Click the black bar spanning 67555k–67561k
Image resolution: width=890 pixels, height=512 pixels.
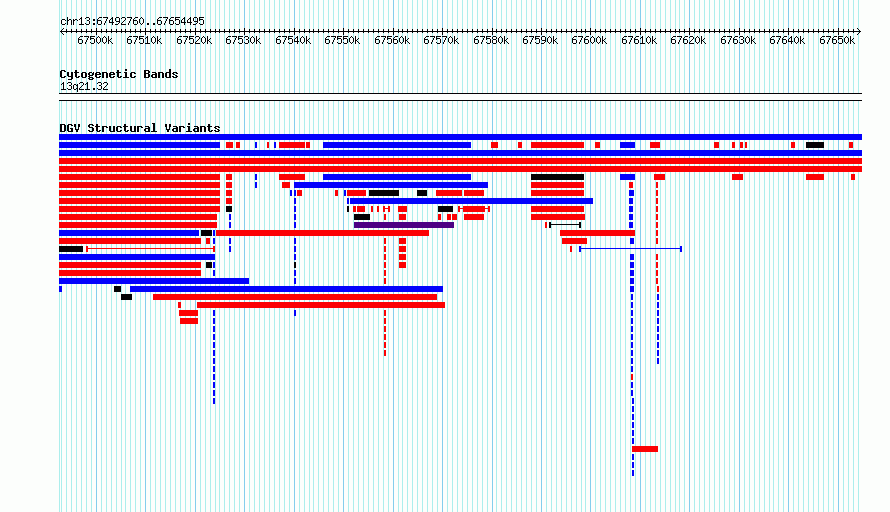click(x=384, y=193)
